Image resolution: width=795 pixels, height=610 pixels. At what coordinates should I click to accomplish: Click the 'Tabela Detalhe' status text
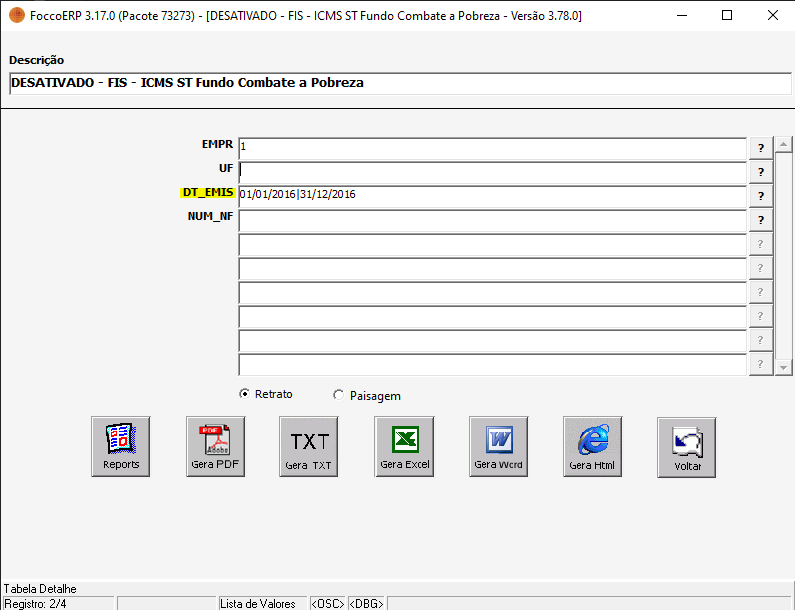40,589
